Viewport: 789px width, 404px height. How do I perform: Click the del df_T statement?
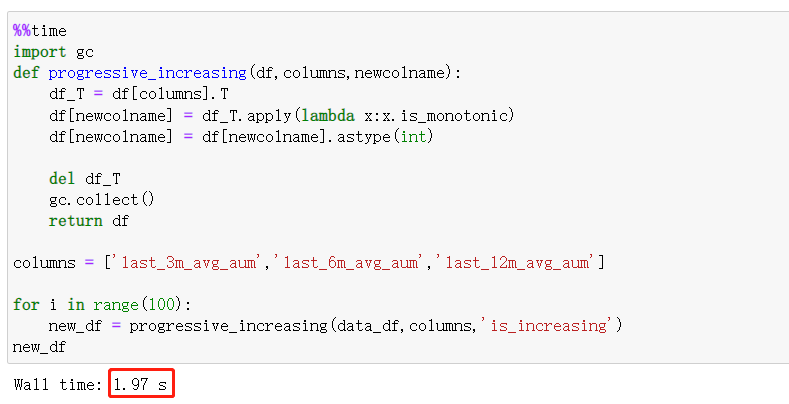84,179
